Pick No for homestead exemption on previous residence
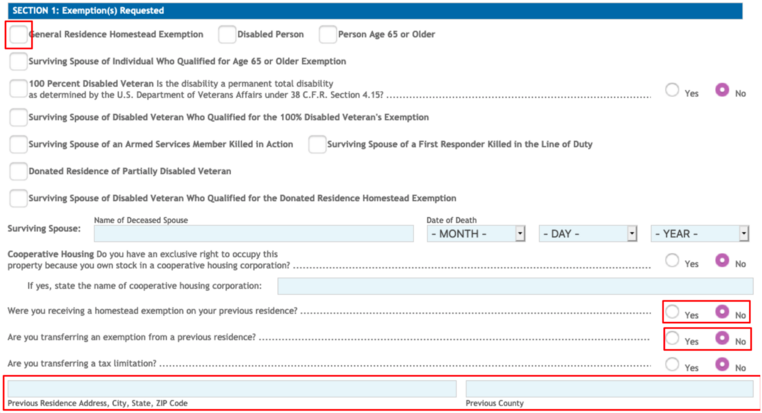This screenshot has width=762, height=413. pos(722,311)
